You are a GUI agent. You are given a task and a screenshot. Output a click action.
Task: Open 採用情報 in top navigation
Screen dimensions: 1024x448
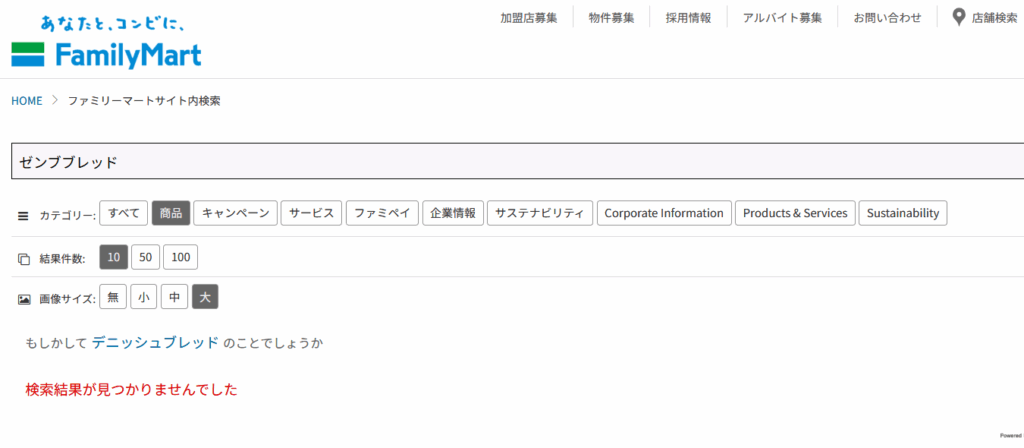click(688, 18)
